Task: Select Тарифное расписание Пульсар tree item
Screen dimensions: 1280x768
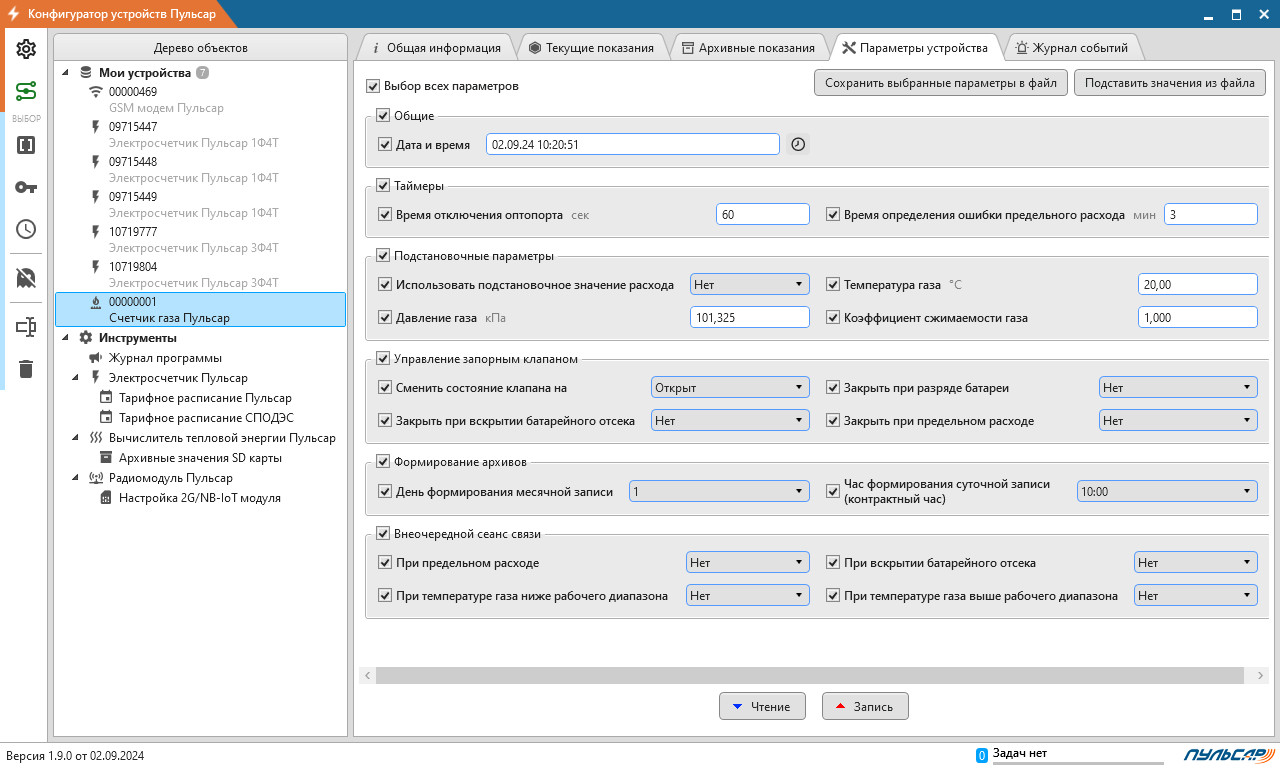Action: [205, 397]
